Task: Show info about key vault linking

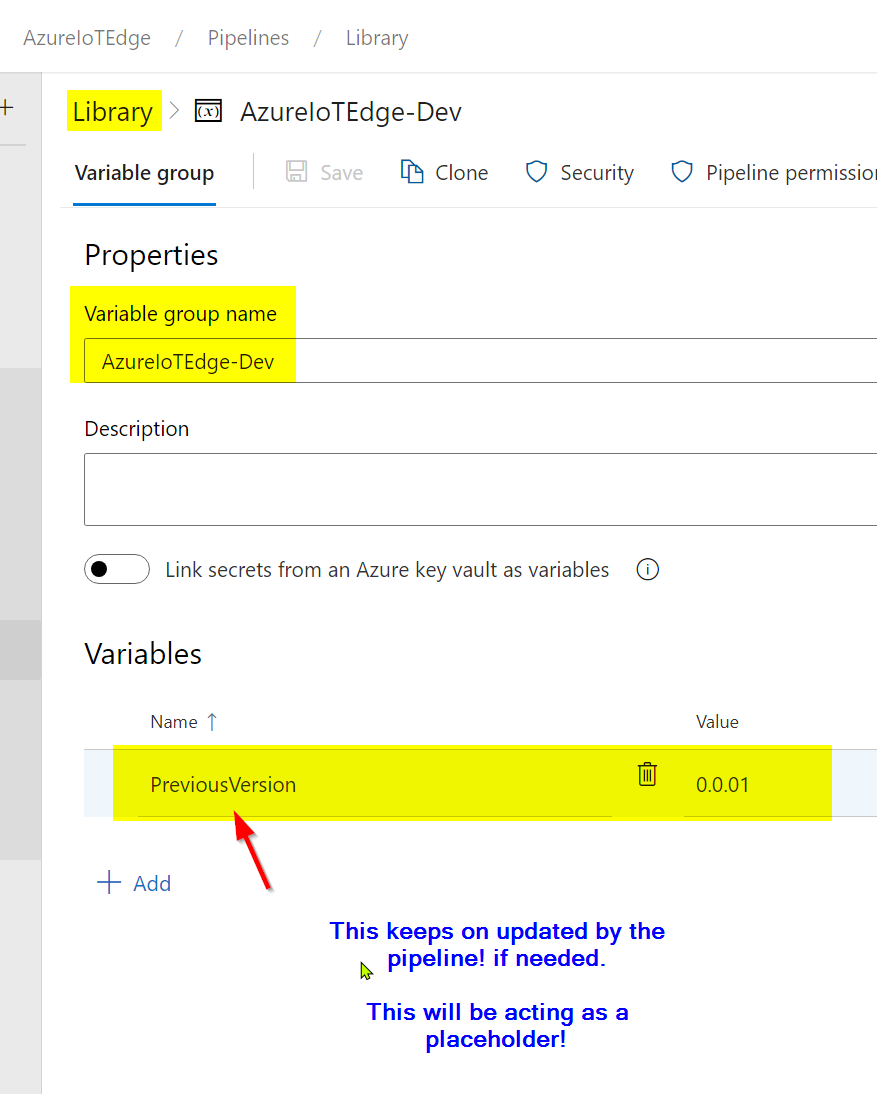Action: pos(647,569)
